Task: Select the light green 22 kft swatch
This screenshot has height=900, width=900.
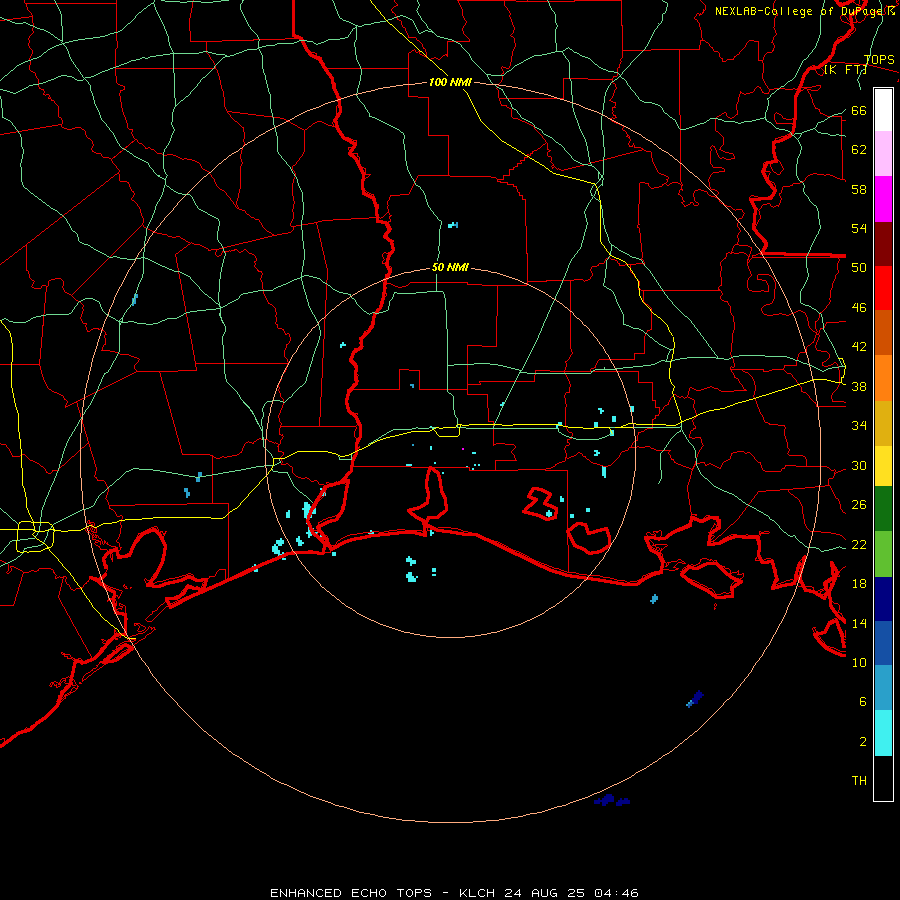Action: pyautogui.click(x=883, y=554)
